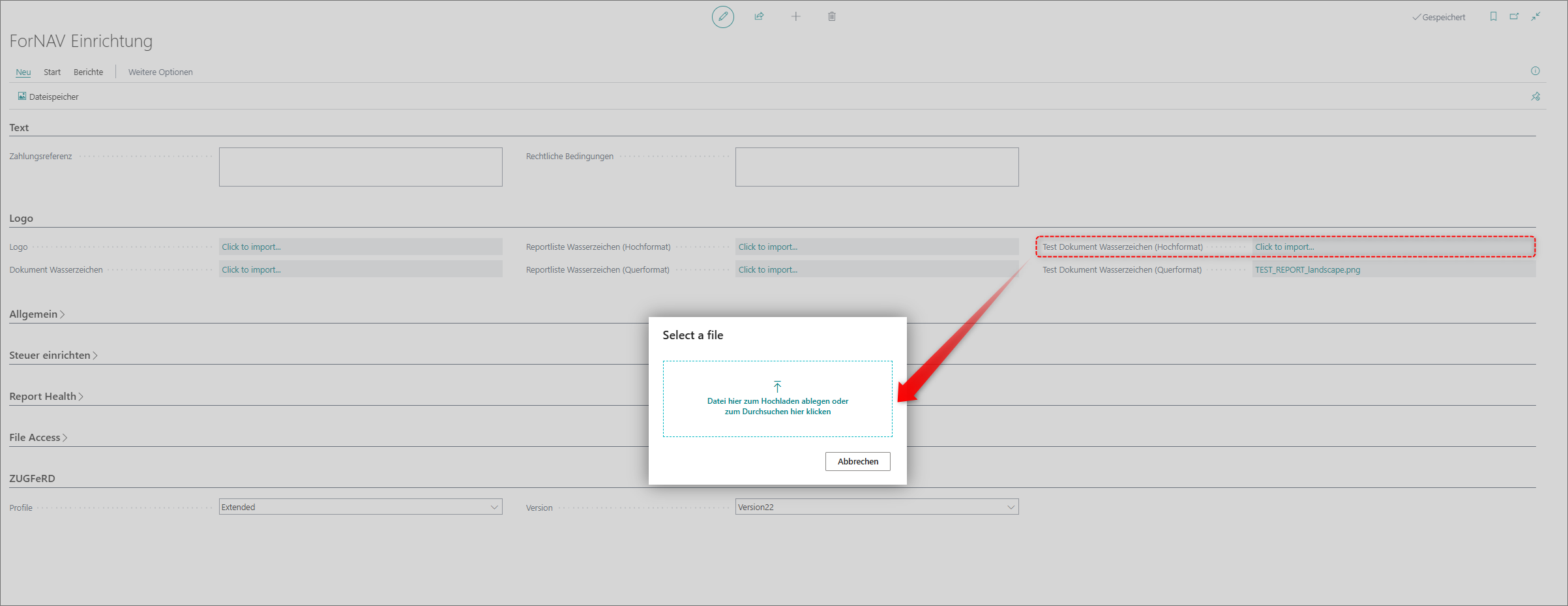Click the pin action bar icon

point(1535,97)
